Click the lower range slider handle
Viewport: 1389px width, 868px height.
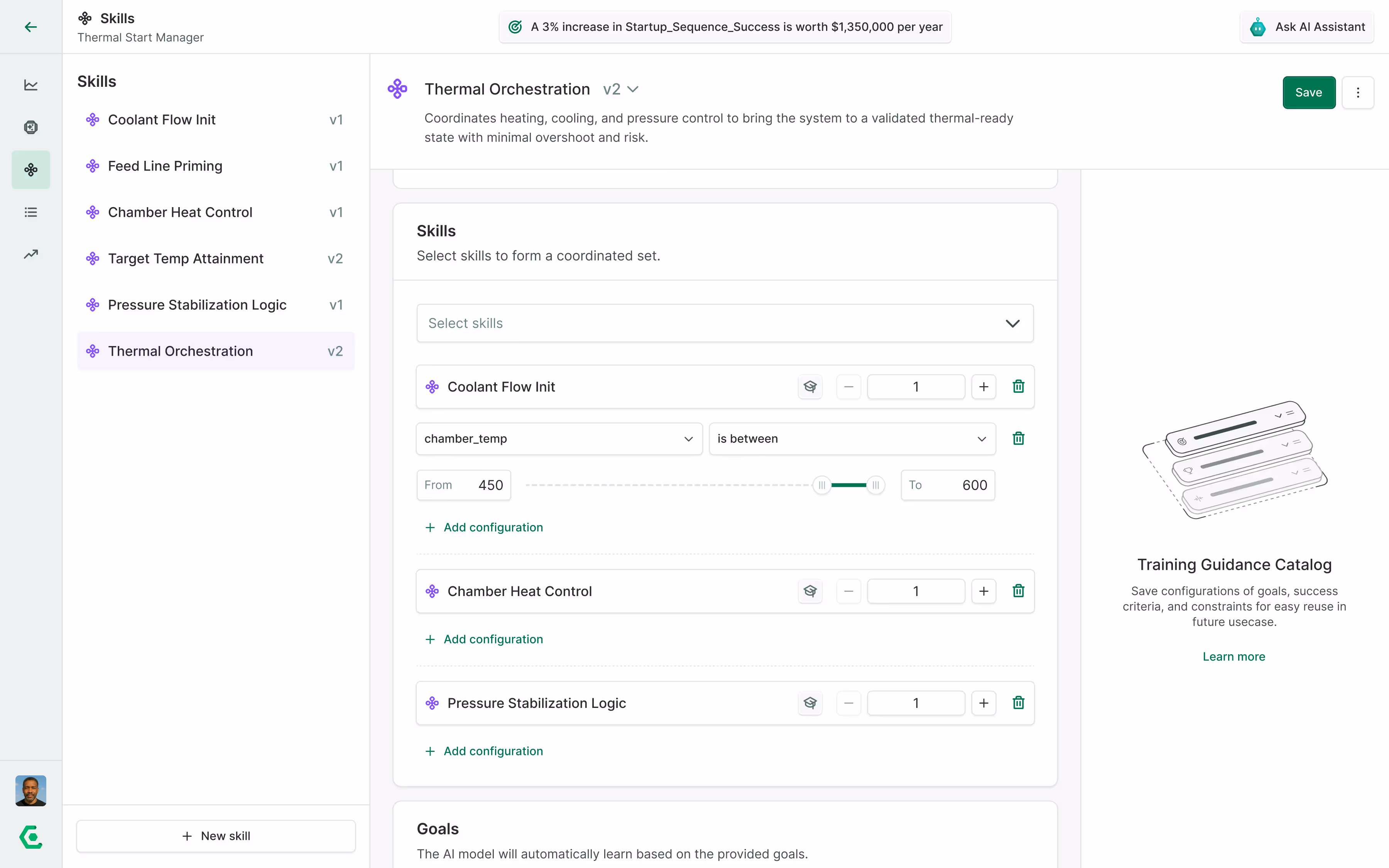[x=822, y=485]
